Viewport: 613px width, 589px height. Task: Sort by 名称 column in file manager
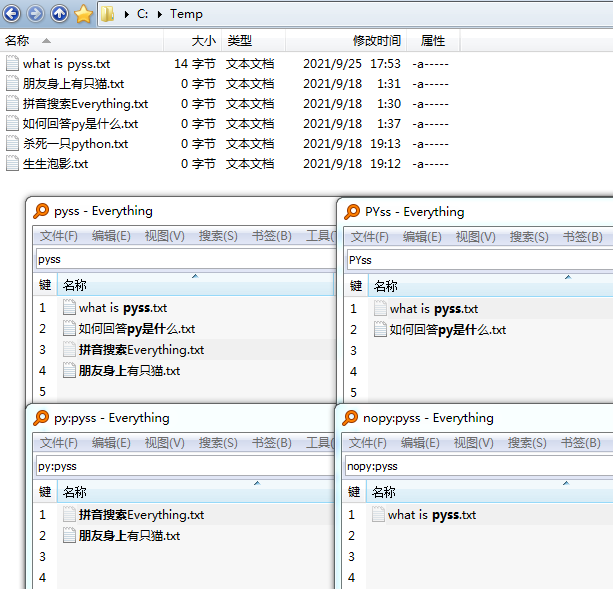[81, 41]
